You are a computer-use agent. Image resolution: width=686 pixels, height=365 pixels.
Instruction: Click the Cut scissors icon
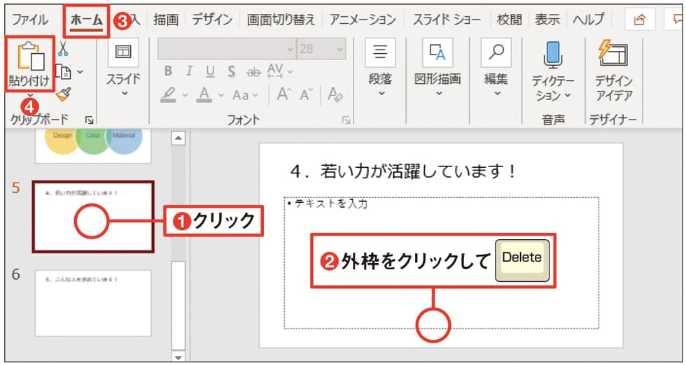tap(64, 48)
